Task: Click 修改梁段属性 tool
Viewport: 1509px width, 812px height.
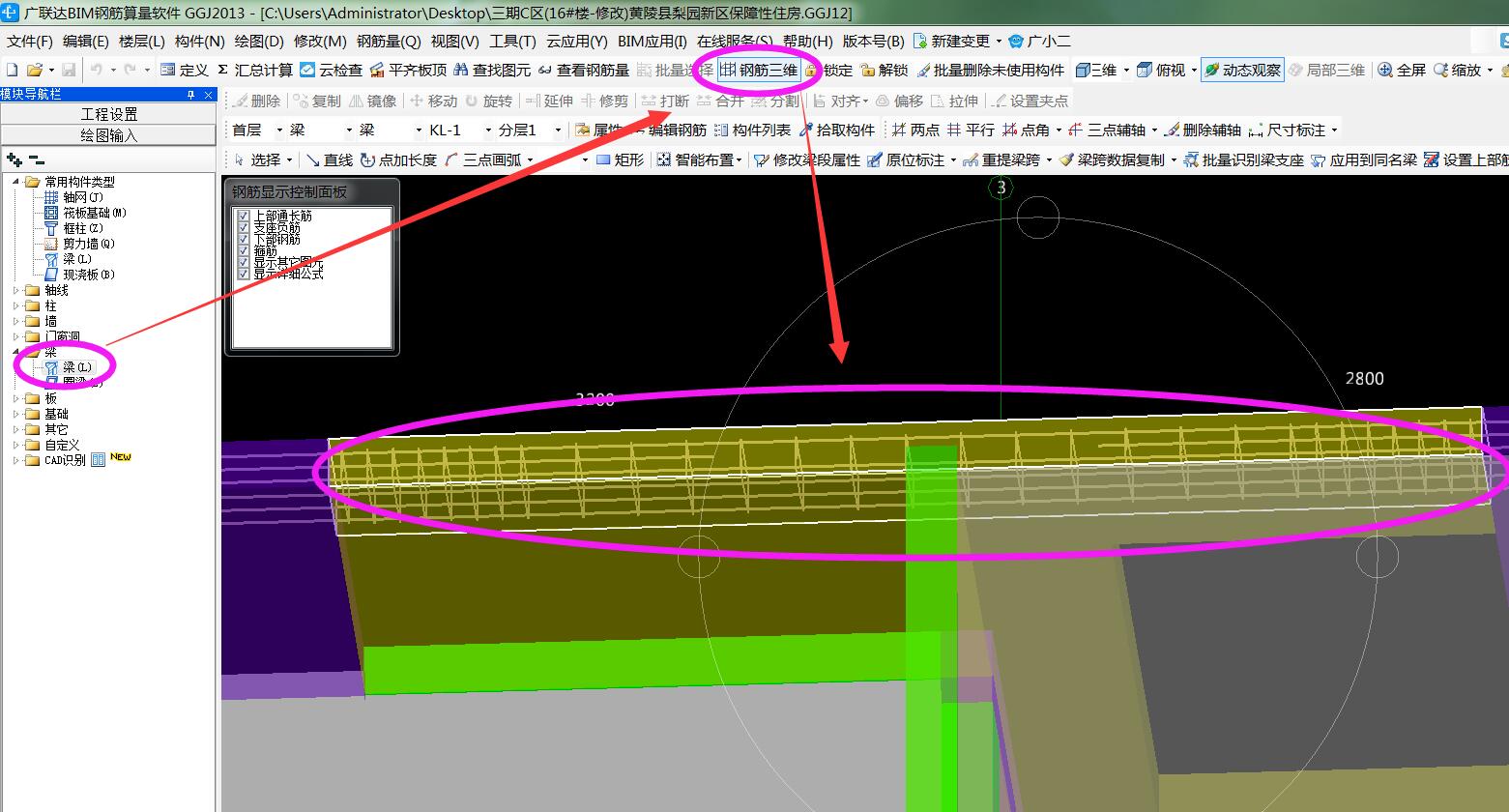Action: point(807,159)
